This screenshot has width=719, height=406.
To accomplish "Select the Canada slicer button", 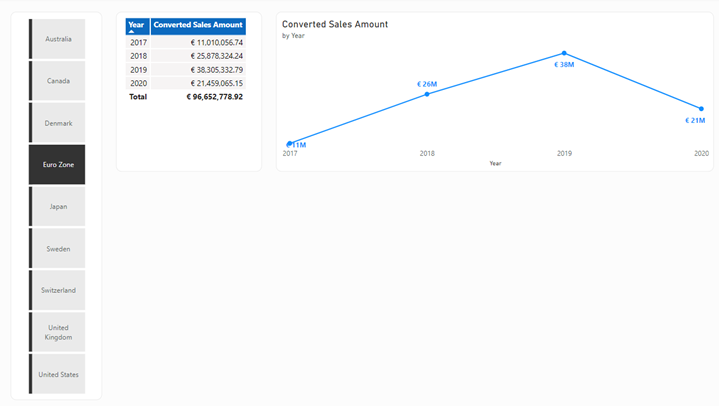I will point(57,81).
